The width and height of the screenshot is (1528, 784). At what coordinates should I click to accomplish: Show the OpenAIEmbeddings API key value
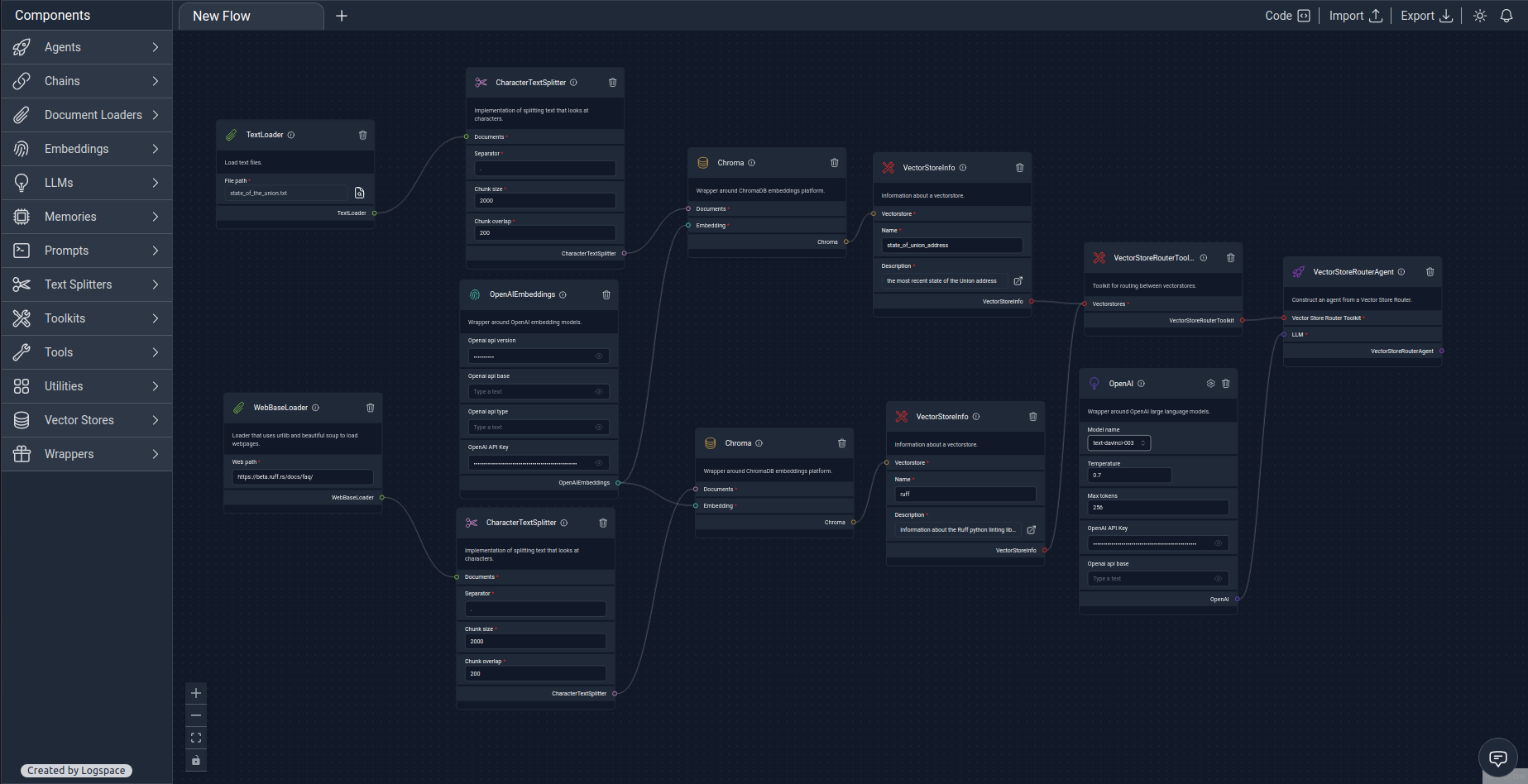pyautogui.click(x=599, y=463)
